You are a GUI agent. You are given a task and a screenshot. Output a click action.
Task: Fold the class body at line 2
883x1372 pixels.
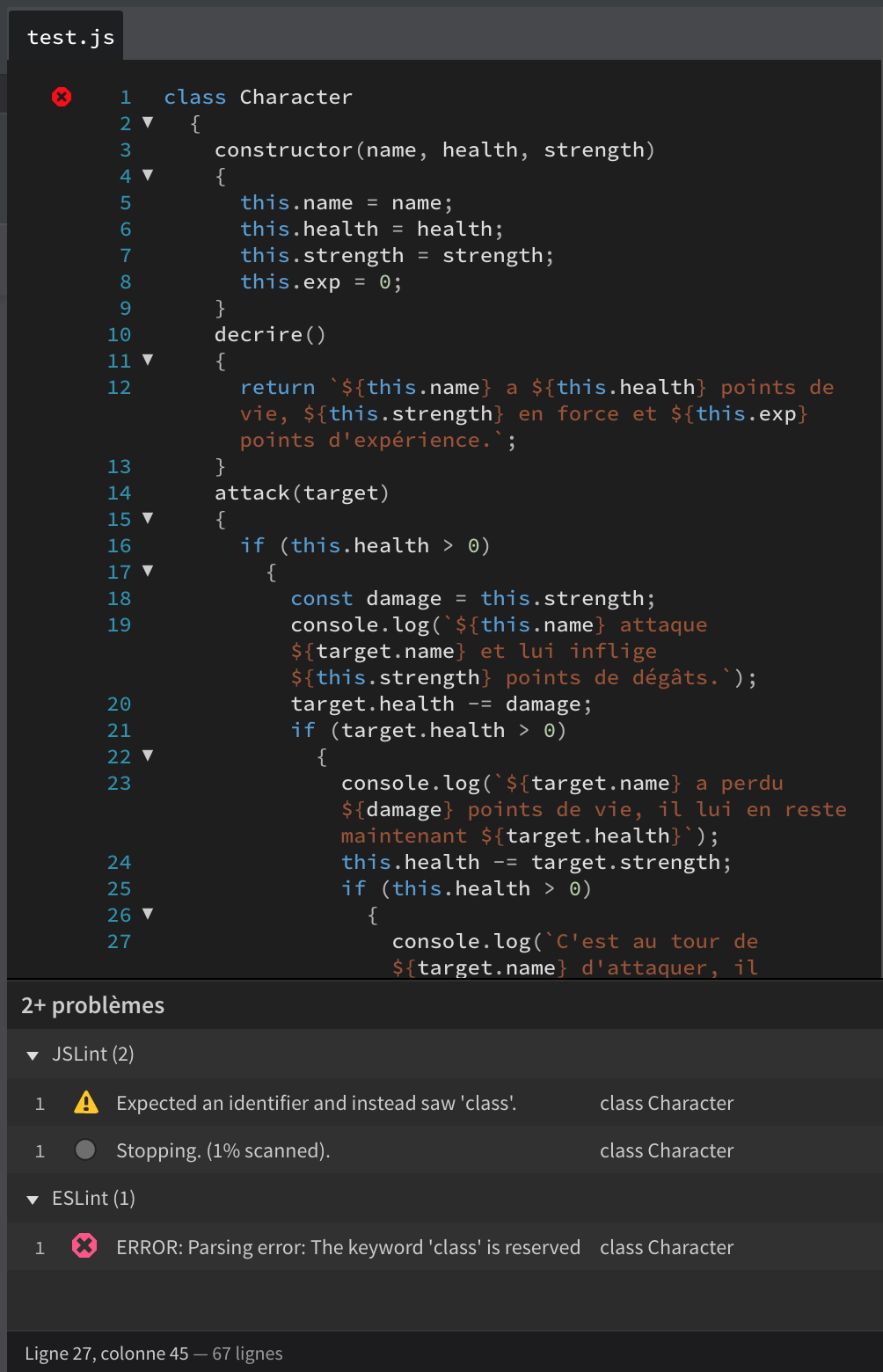(x=148, y=123)
